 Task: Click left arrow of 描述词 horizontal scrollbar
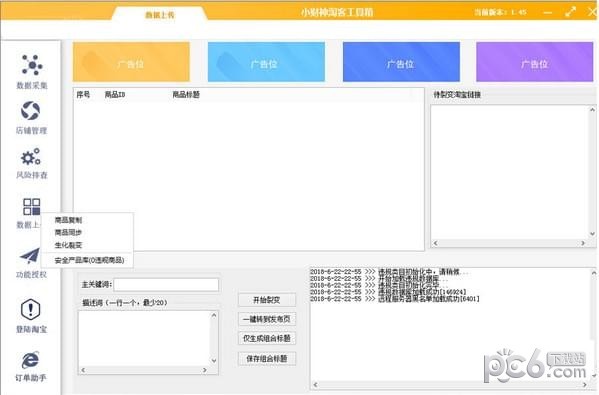click(83, 370)
